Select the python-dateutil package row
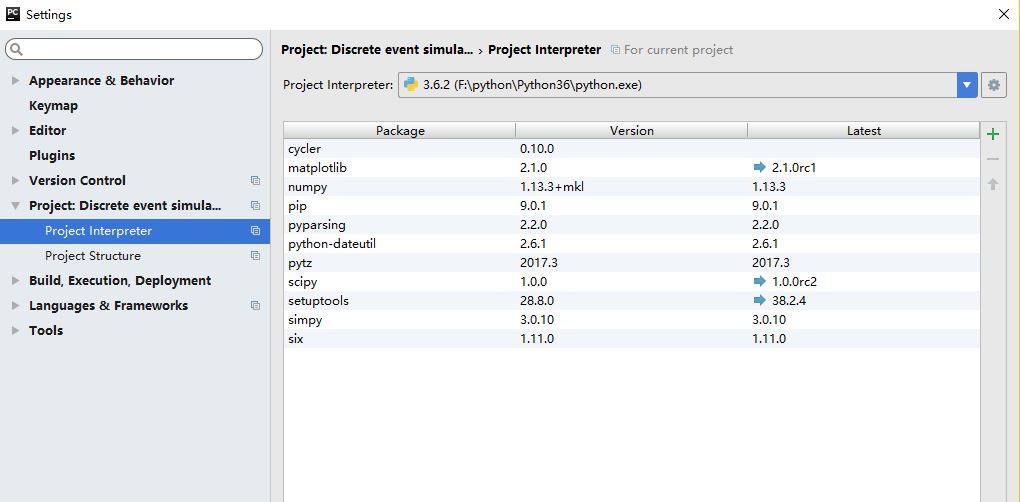Screen dimensions: 1020x502 point(631,244)
